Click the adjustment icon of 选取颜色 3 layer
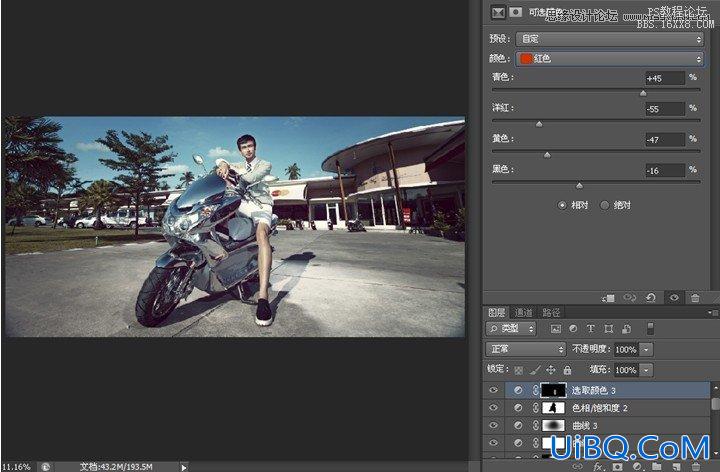 tap(518, 390)
